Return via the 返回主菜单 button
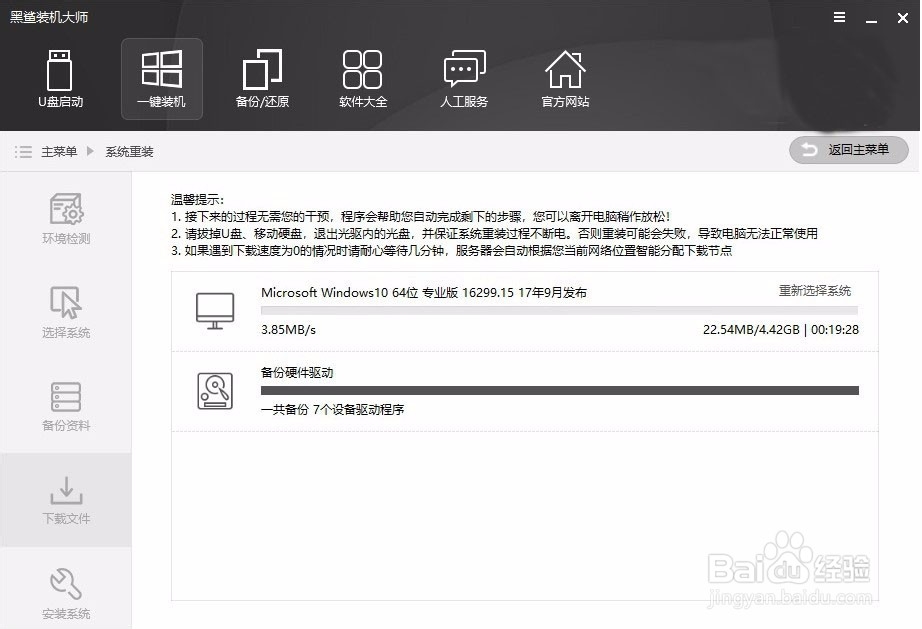Viewport: 922px width, 629px height. [848, 150]
